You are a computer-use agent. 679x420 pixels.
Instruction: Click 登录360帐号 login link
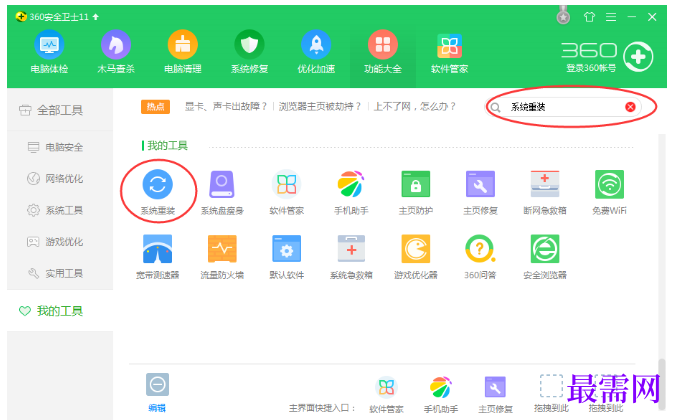click(x=591, y=68)
